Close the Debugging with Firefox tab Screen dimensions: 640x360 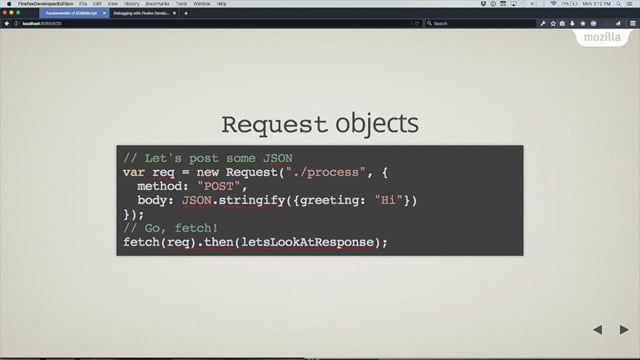point(174,13)
